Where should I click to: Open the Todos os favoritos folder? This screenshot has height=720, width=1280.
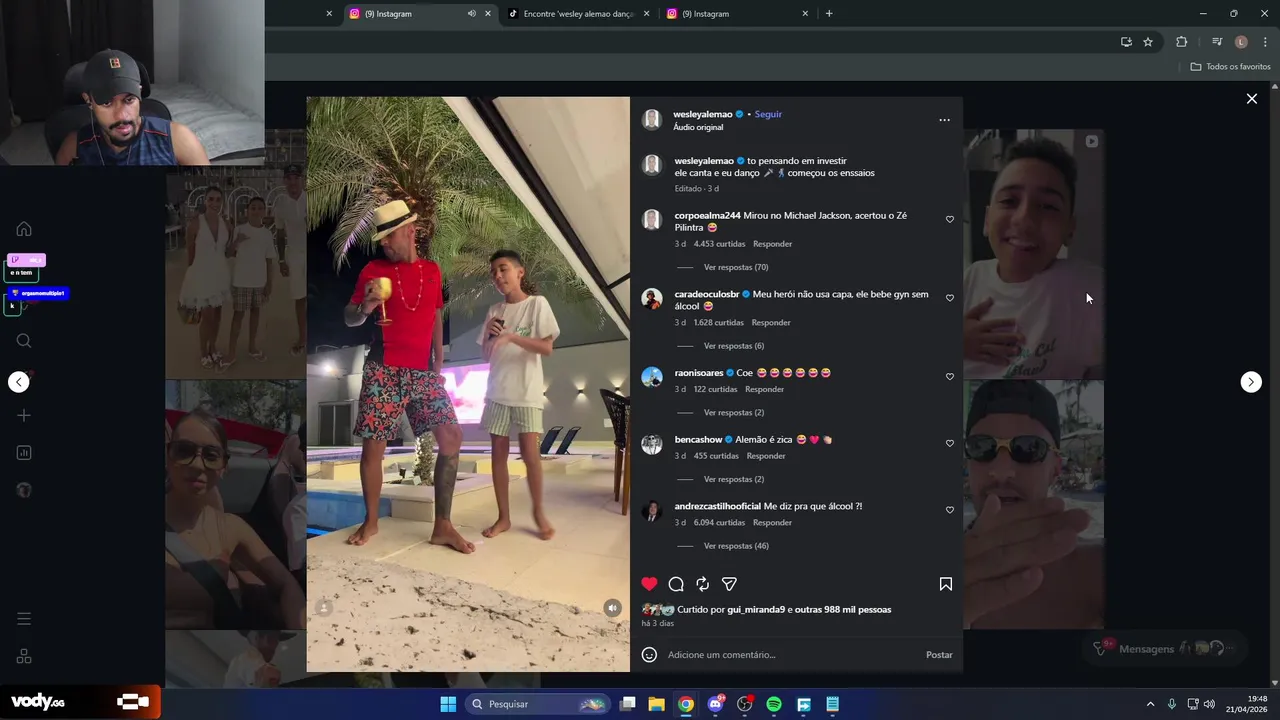pos(1231,67)
